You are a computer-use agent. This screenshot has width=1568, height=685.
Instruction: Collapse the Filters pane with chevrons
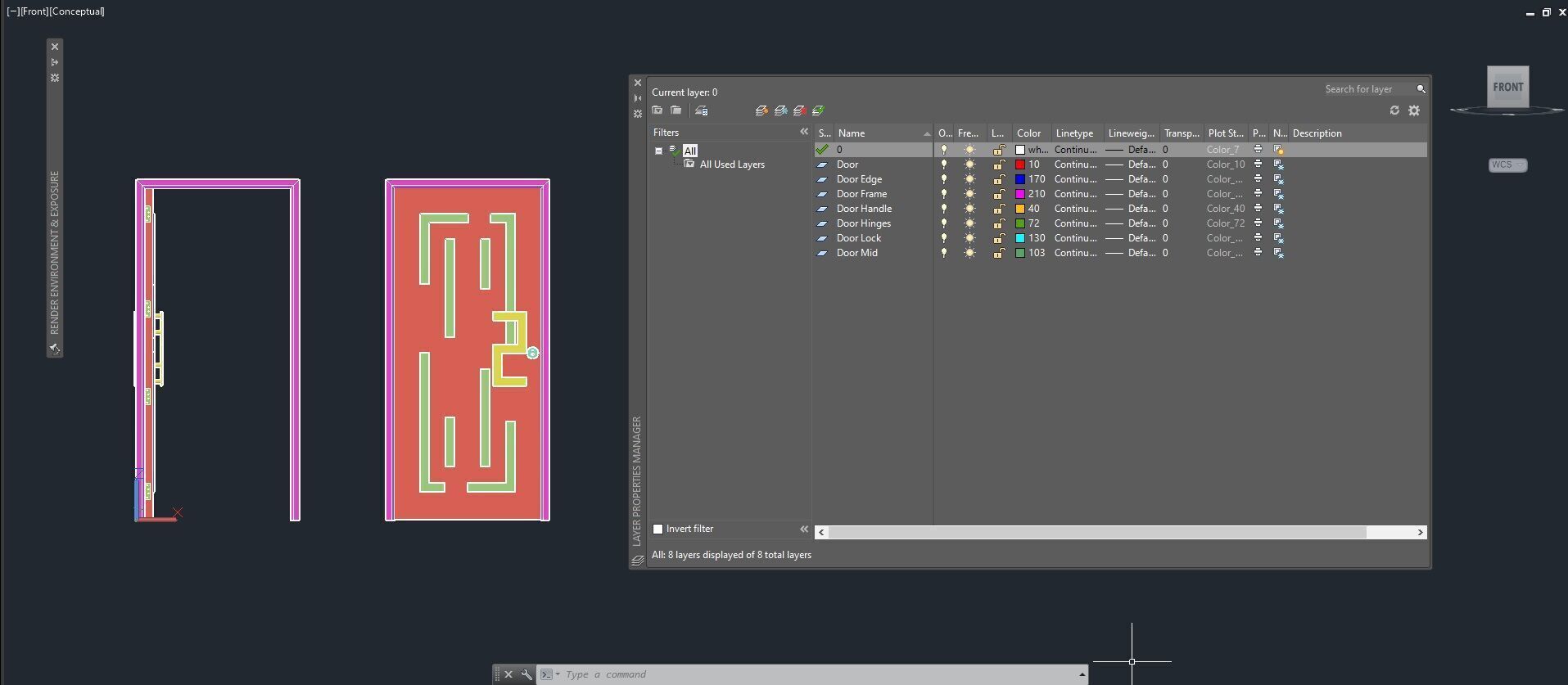(804, 132)
